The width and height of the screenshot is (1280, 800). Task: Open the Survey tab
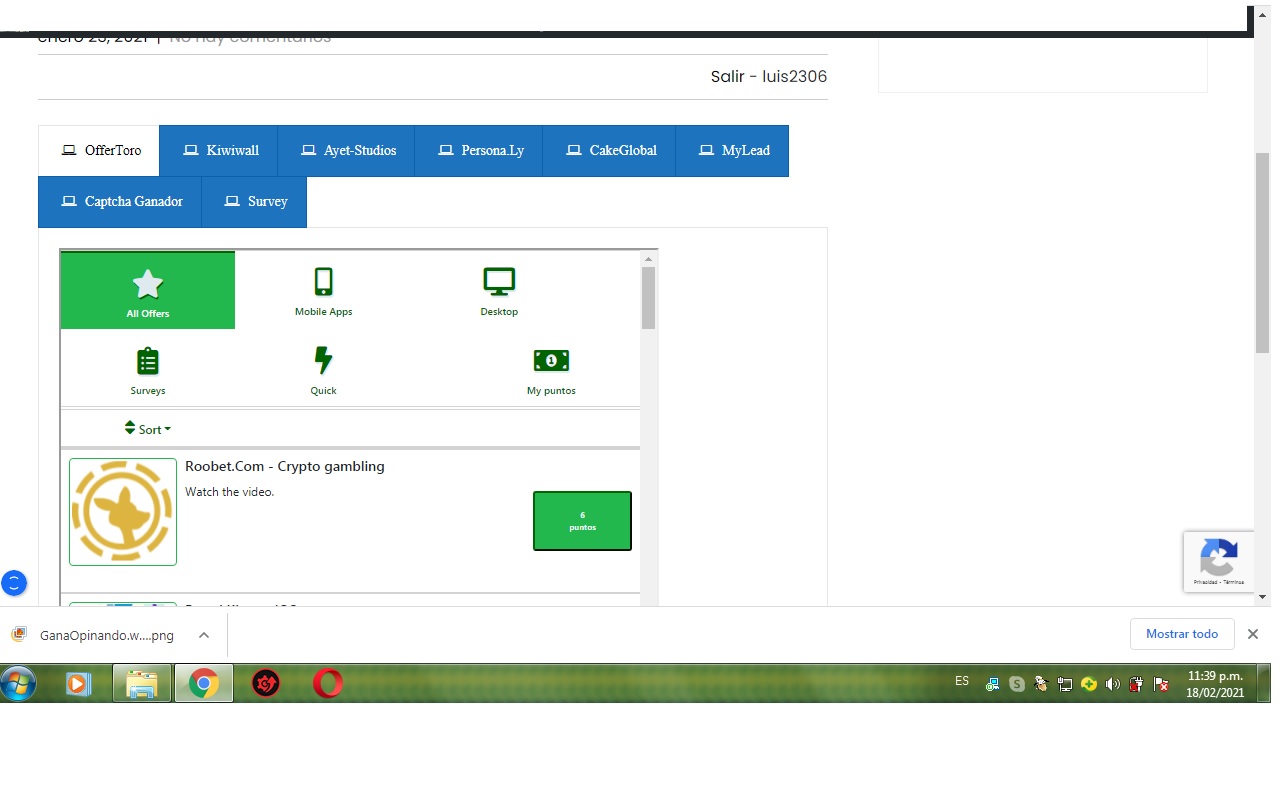pos(255,202)
